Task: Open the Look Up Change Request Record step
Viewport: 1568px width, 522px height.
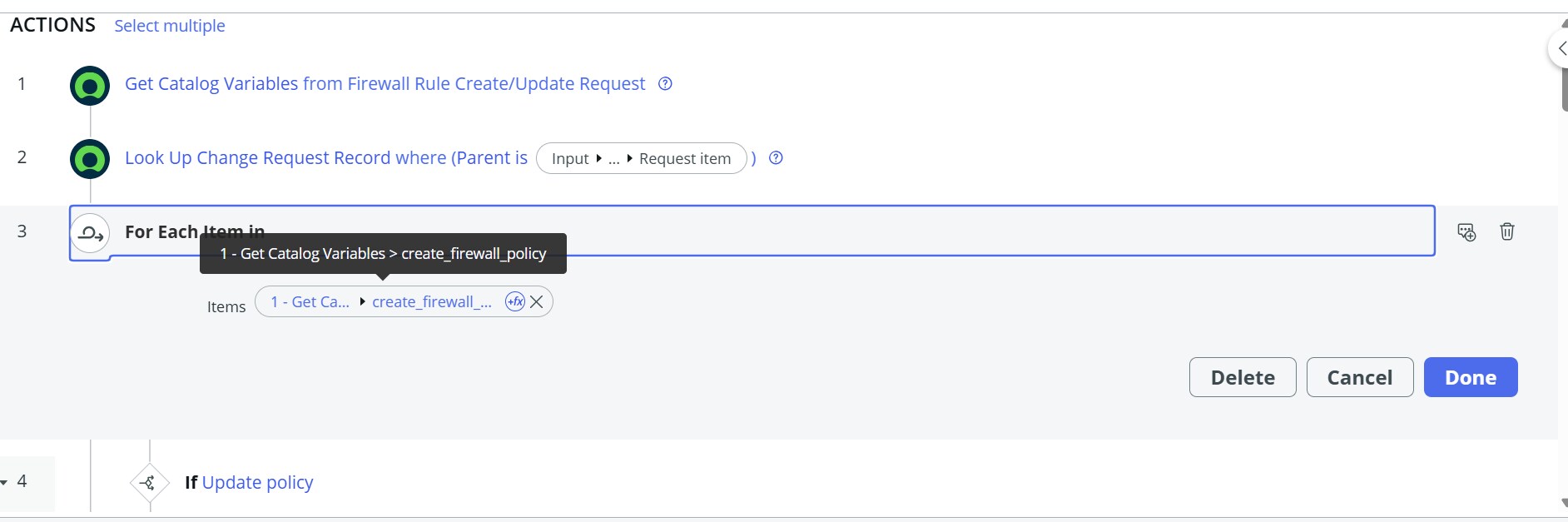Action: tap(326, 158)
